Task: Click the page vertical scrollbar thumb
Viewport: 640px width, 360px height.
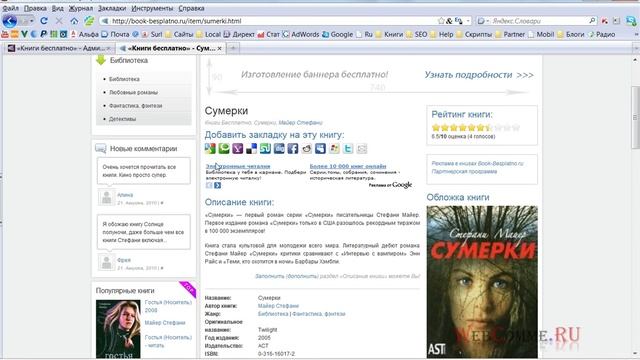Action: [x=636, y=118]
